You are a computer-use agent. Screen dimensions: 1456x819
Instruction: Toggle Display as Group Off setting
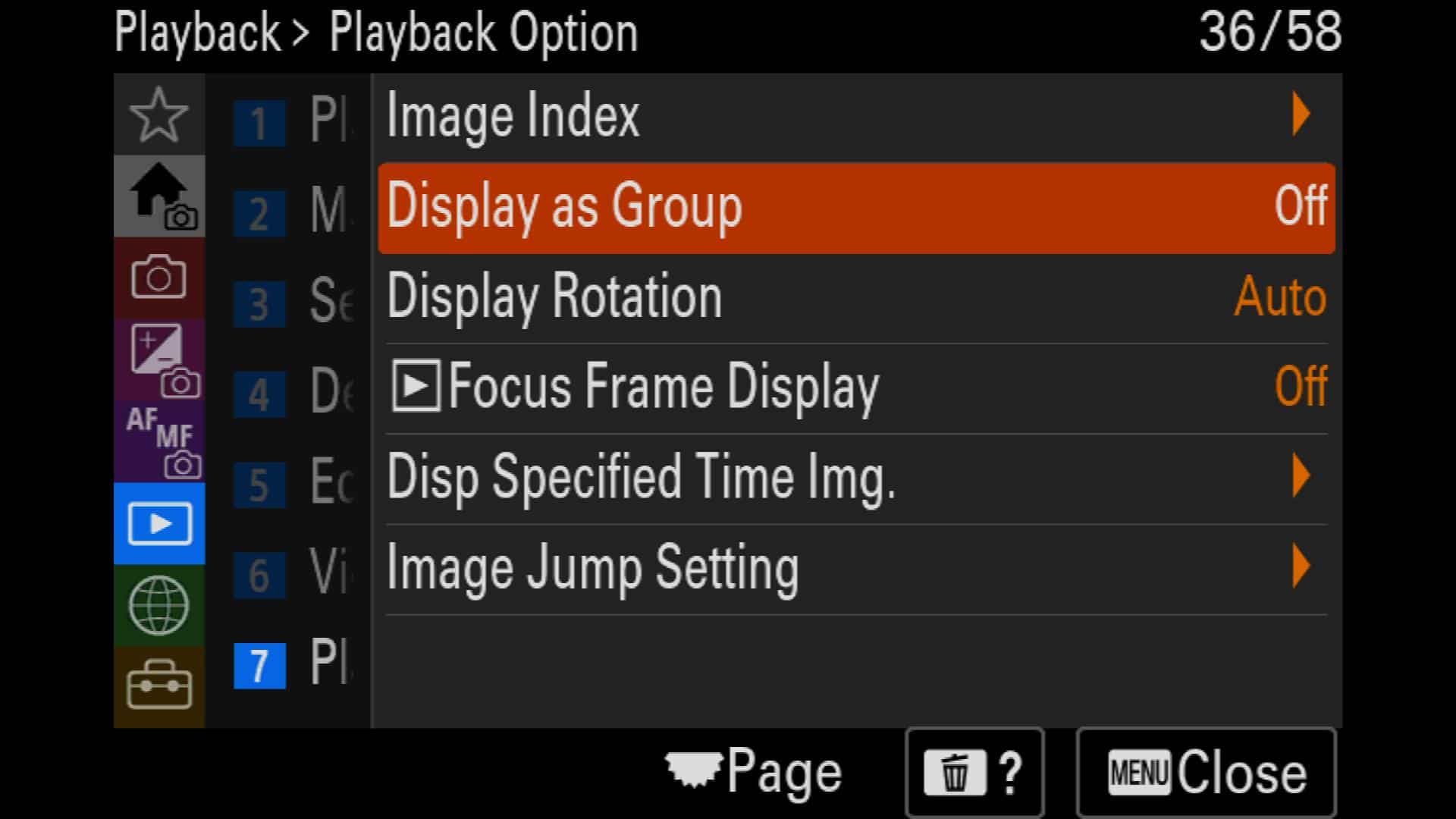coord(856,207)
